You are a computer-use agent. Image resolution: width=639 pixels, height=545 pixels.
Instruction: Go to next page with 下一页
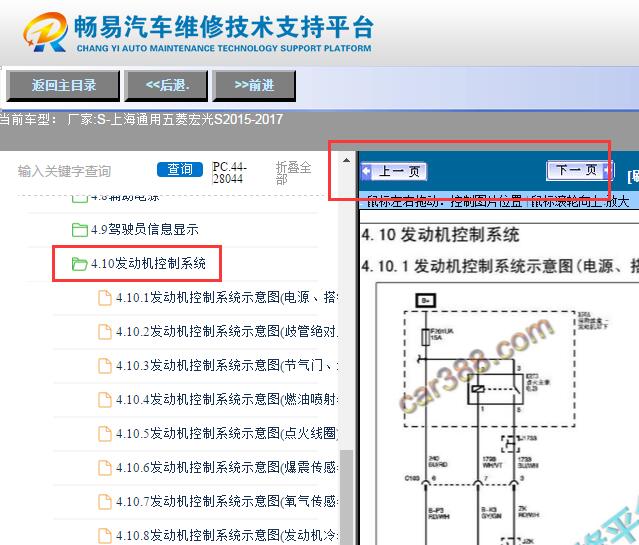pyautogui.click(x=580, y=170)
